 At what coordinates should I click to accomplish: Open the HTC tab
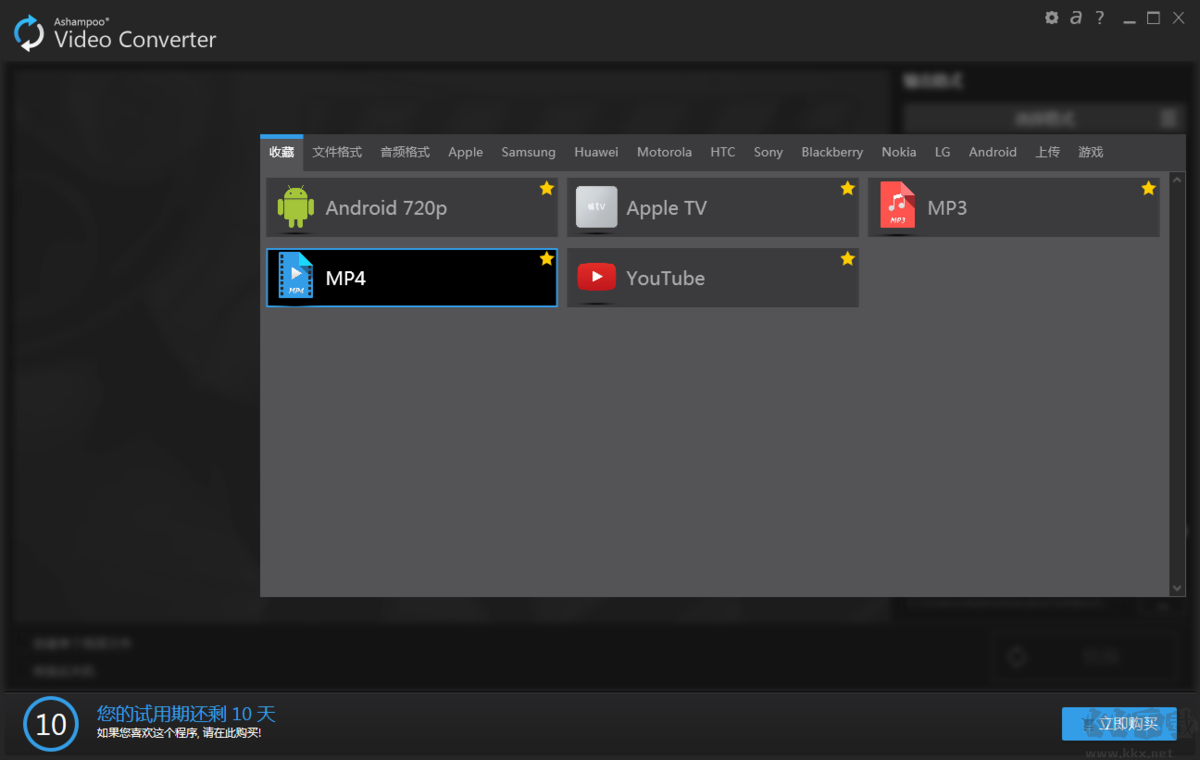pyautogui.click(x=723, y=152)
